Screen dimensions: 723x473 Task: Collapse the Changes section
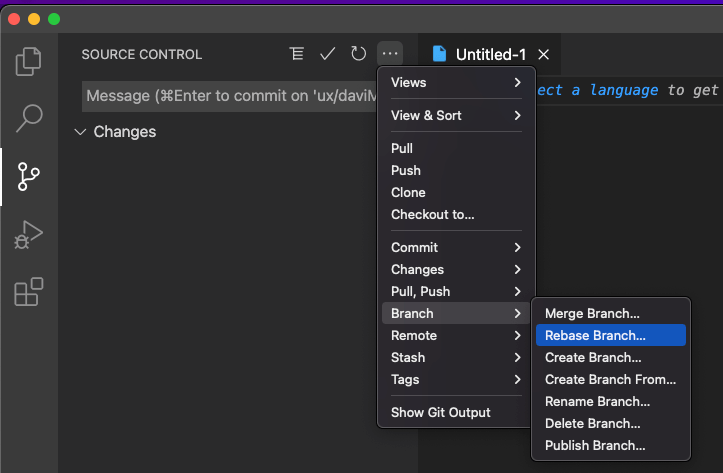click(x=80, y=132)
